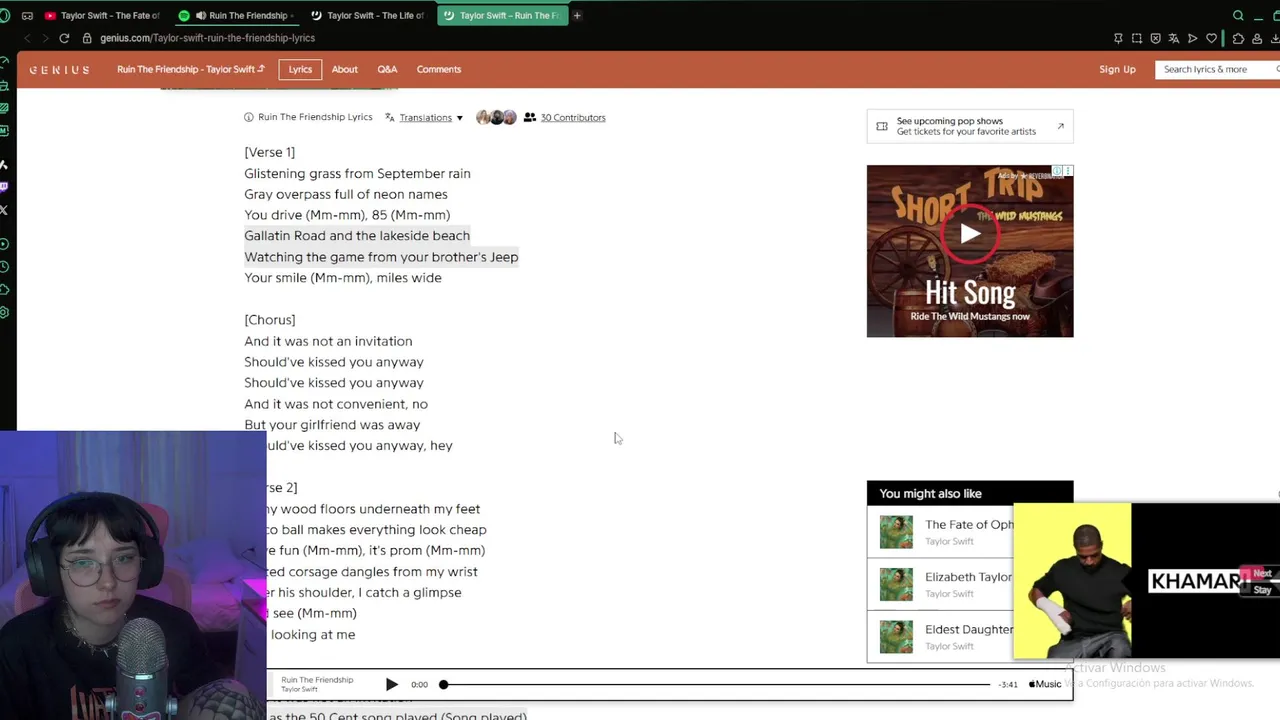The width and height of the screenshot is (1280, 720).
Task: Switch to the YouTube Taylor Swift Fate tab
Action: click(103, 15)
